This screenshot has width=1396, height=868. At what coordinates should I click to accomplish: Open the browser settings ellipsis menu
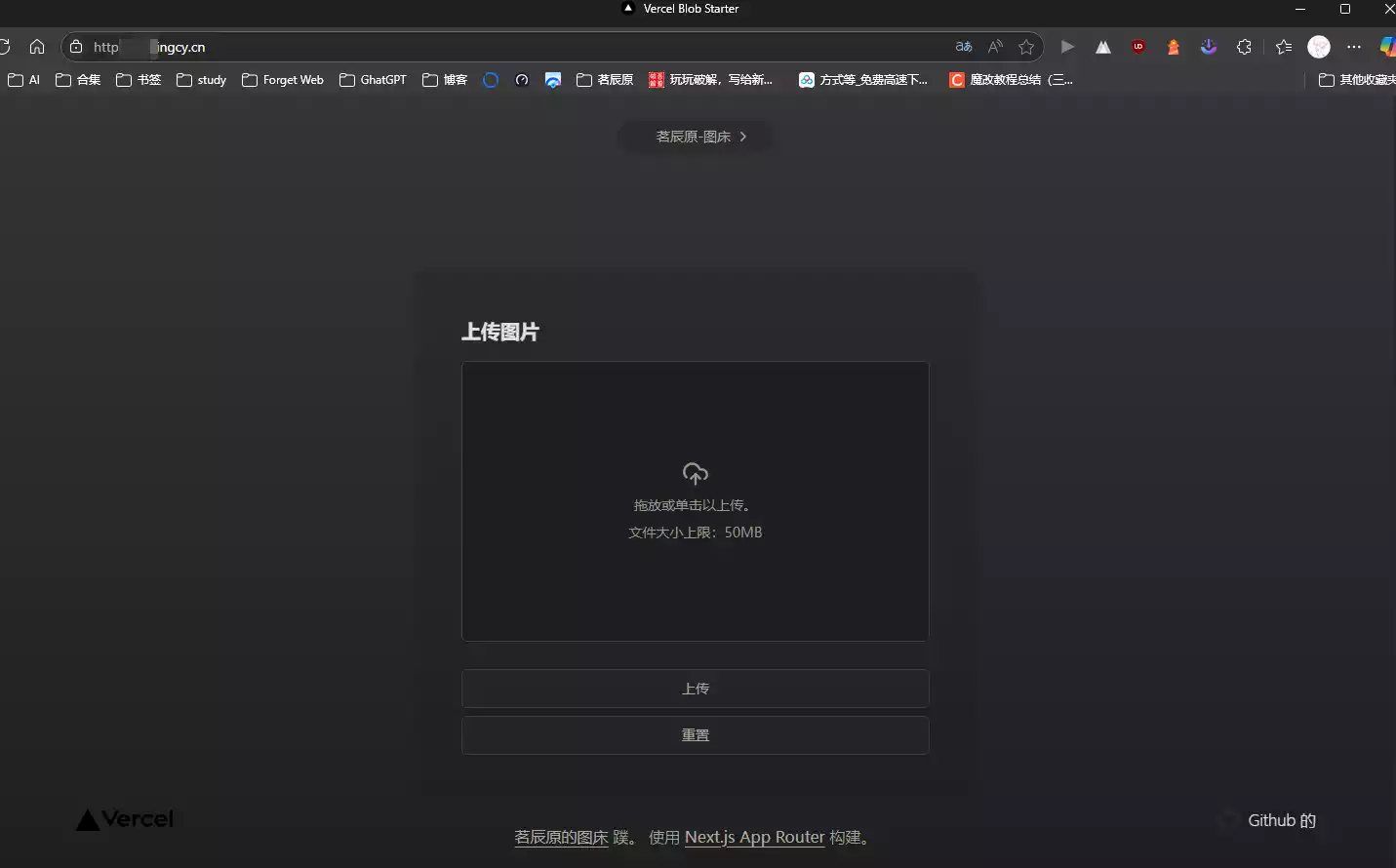(x=1354, y=47)
